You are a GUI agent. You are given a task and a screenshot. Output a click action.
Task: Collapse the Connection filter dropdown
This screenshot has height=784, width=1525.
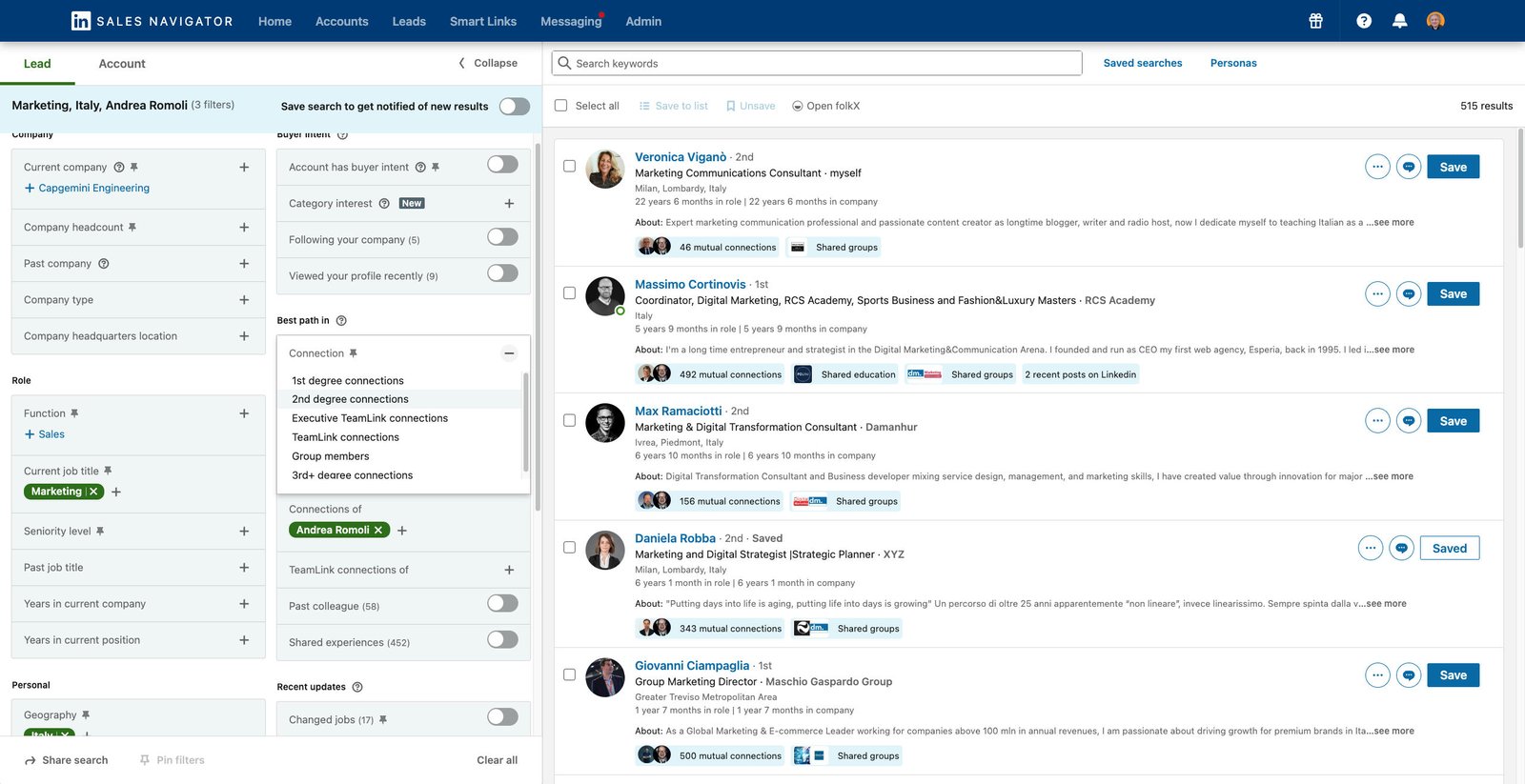[509, 353]
